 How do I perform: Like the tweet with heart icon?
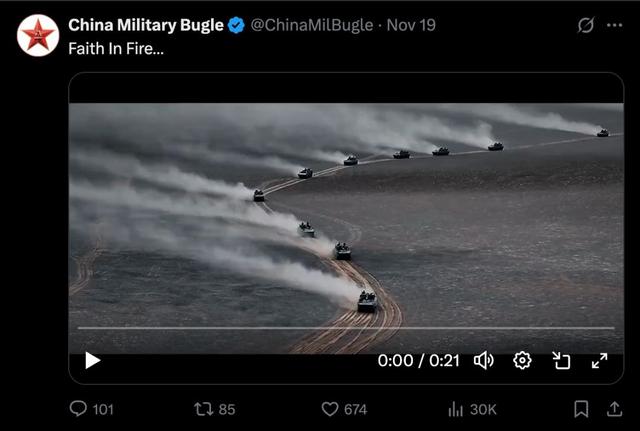(330, 409)
